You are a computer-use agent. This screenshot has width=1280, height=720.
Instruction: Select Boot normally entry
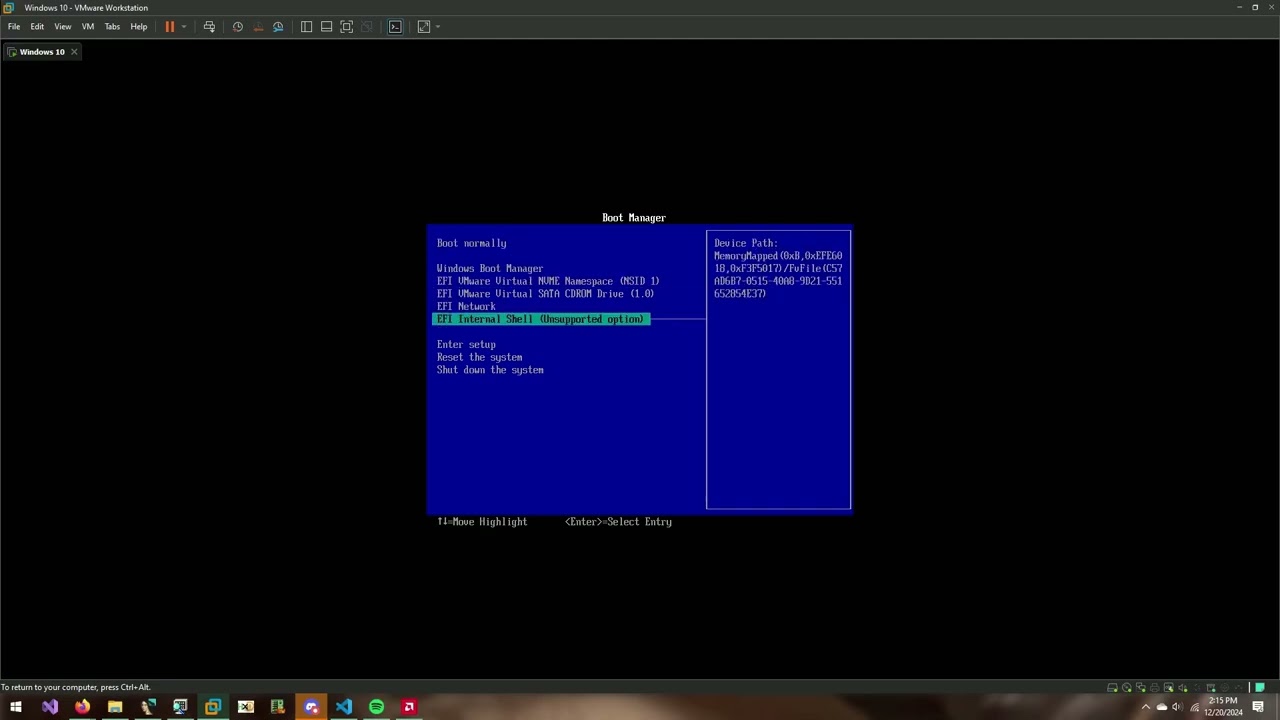(471, 243)
